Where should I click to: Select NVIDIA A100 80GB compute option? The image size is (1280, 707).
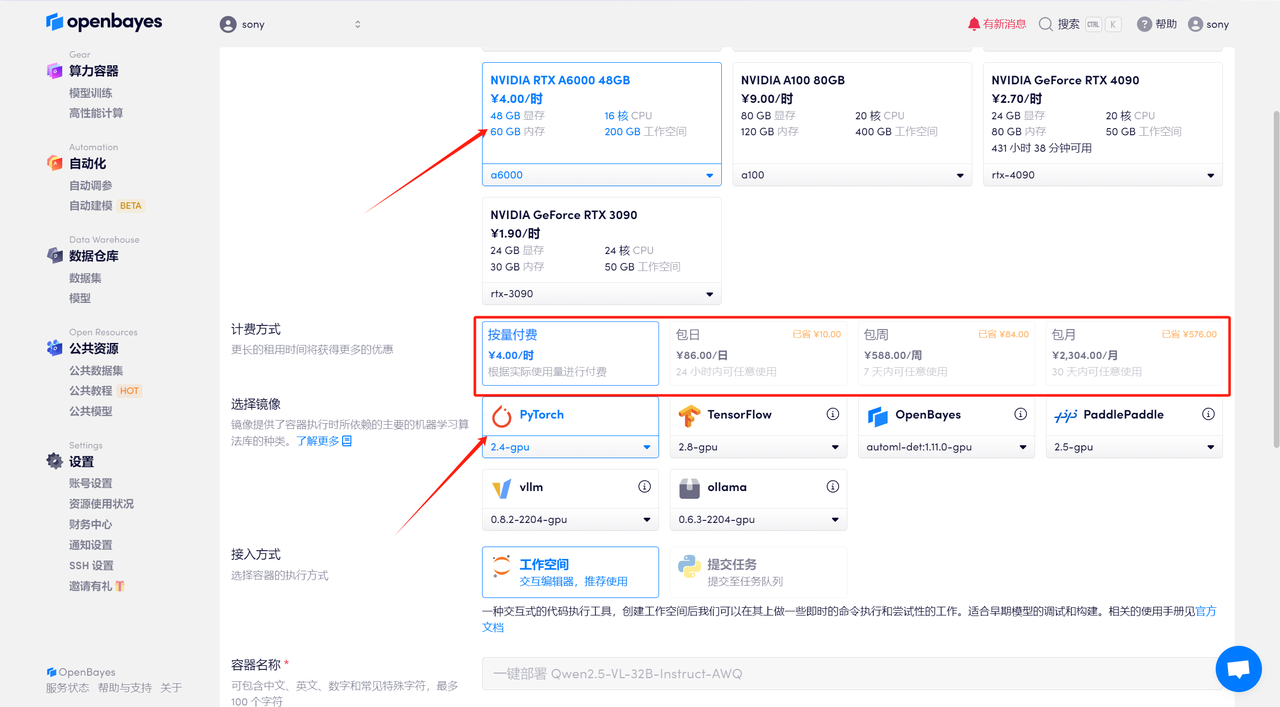852,124
